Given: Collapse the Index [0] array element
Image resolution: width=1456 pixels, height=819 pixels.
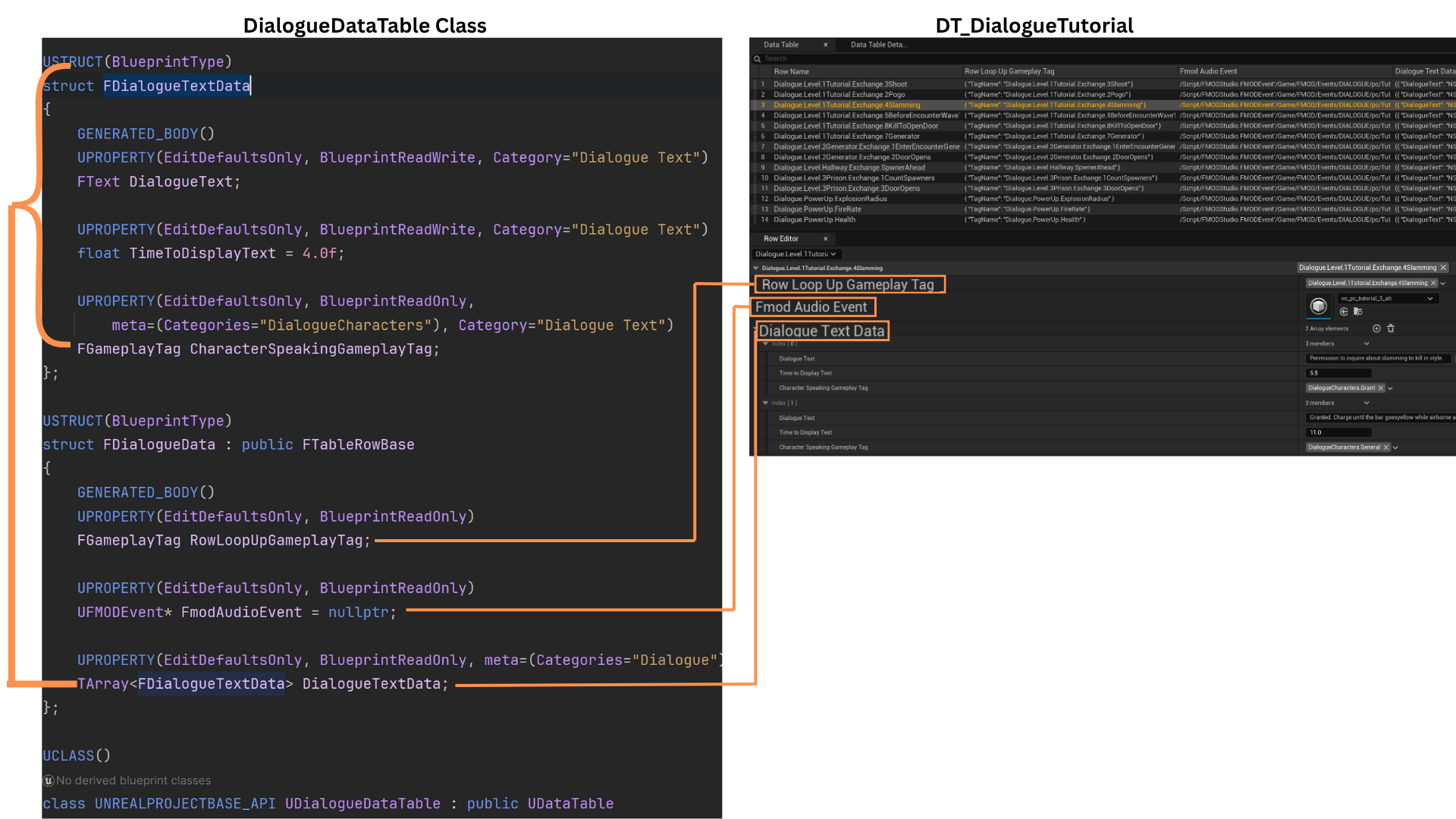Looking at the screenshot, I should click(765, 344).
